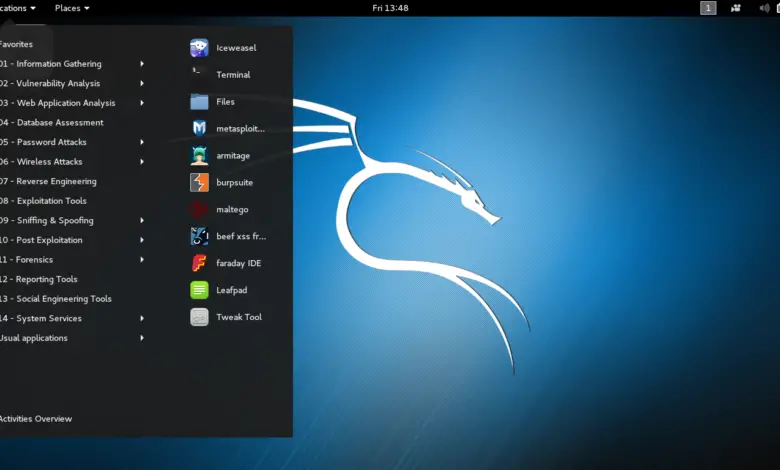Click Activities Overview link

tap(36, 419)
